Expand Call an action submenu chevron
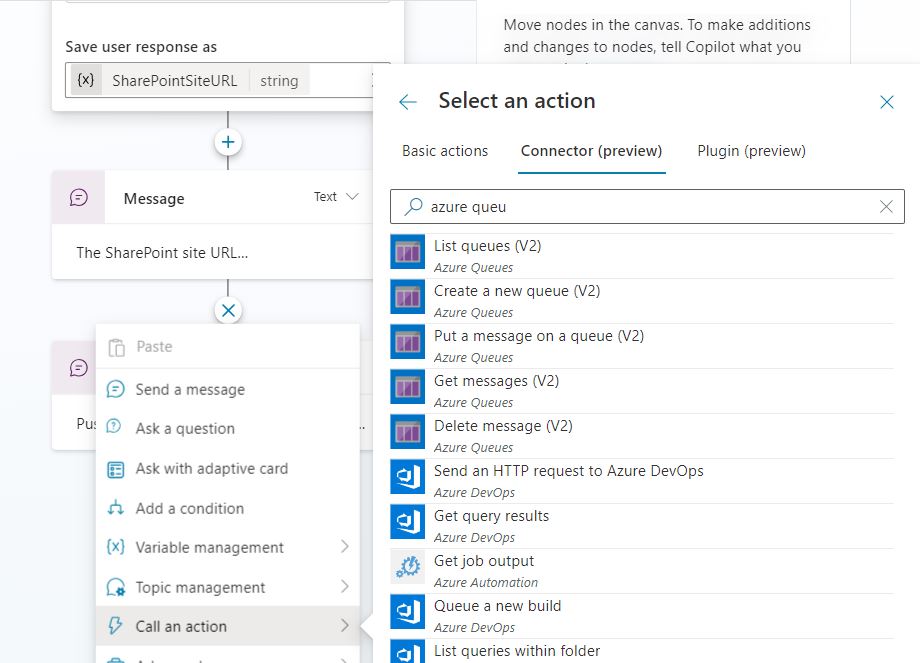Image resolution: width=920 pixels, height=663 pixels. (345, 625)
